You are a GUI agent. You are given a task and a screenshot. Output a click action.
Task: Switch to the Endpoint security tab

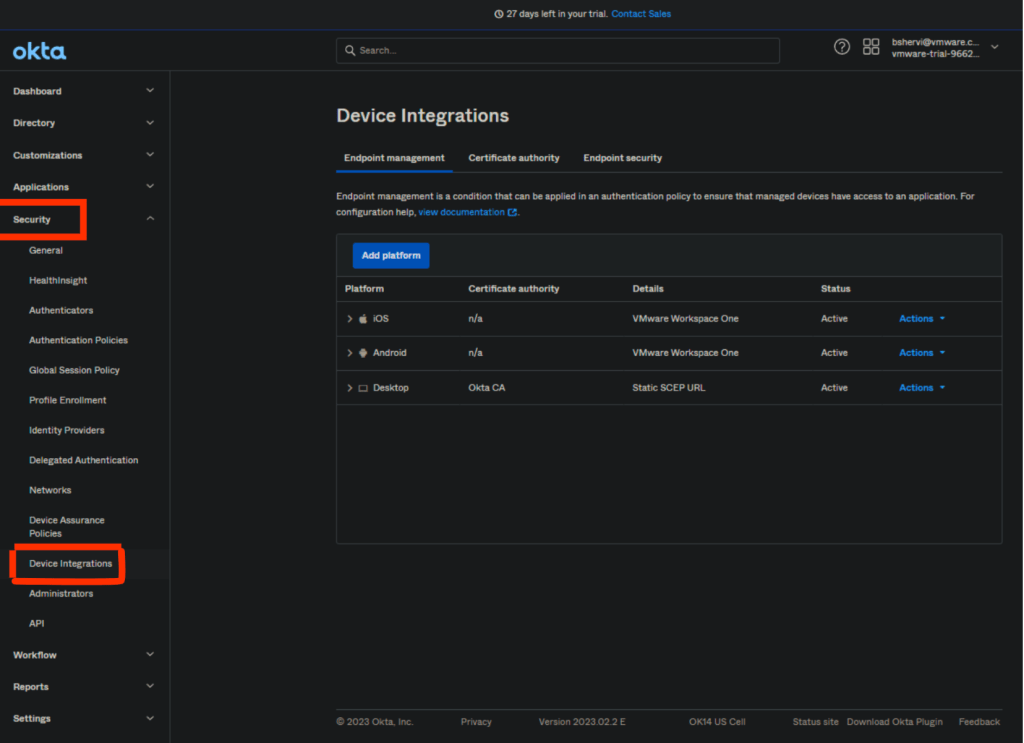coord(622,158)
